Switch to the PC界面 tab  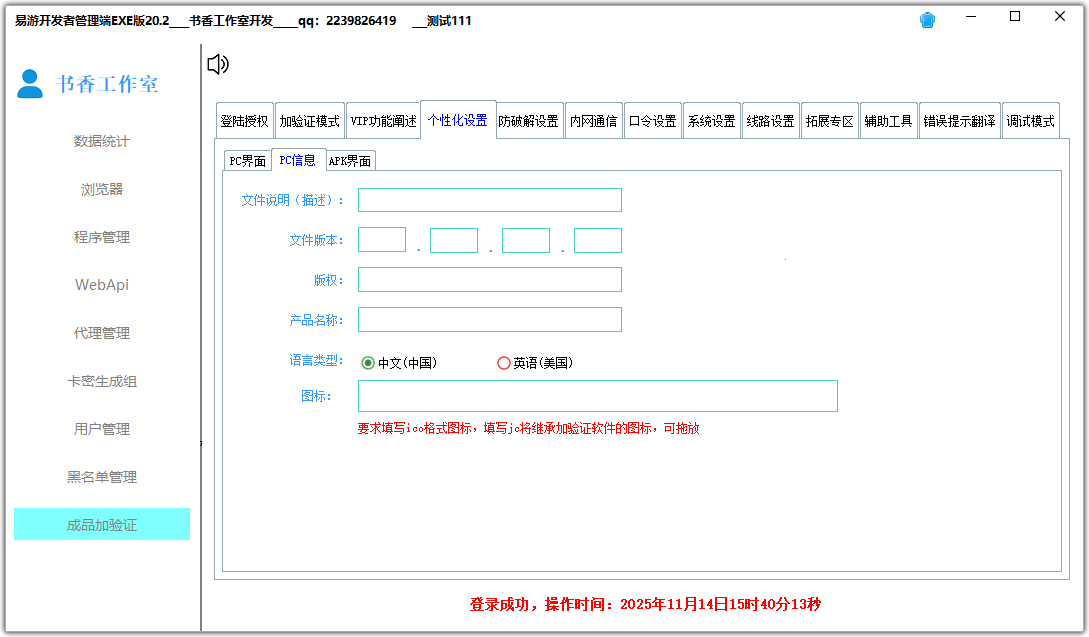(248, 160)
